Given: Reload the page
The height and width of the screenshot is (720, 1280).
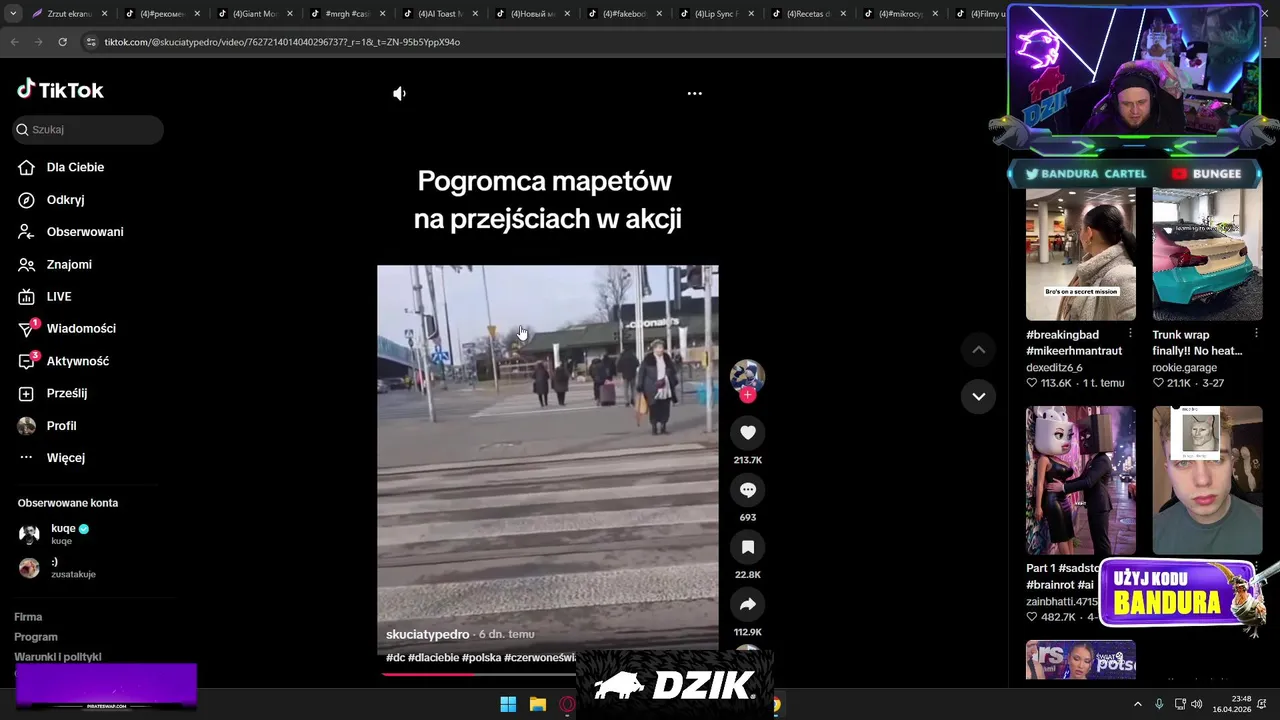Looking at the screenshot, I should pos(62,42).
